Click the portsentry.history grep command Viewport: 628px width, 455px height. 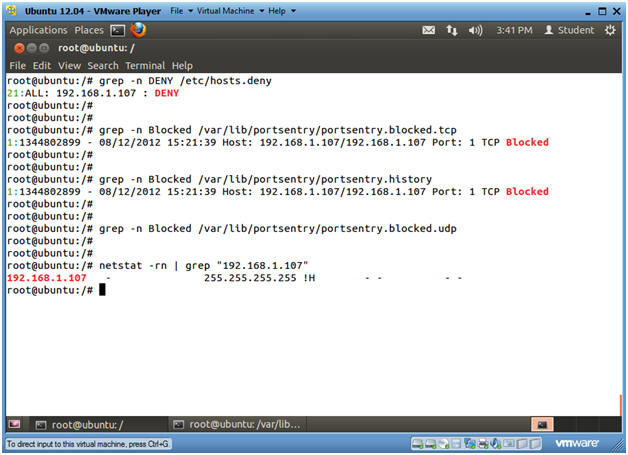[265, 179]
